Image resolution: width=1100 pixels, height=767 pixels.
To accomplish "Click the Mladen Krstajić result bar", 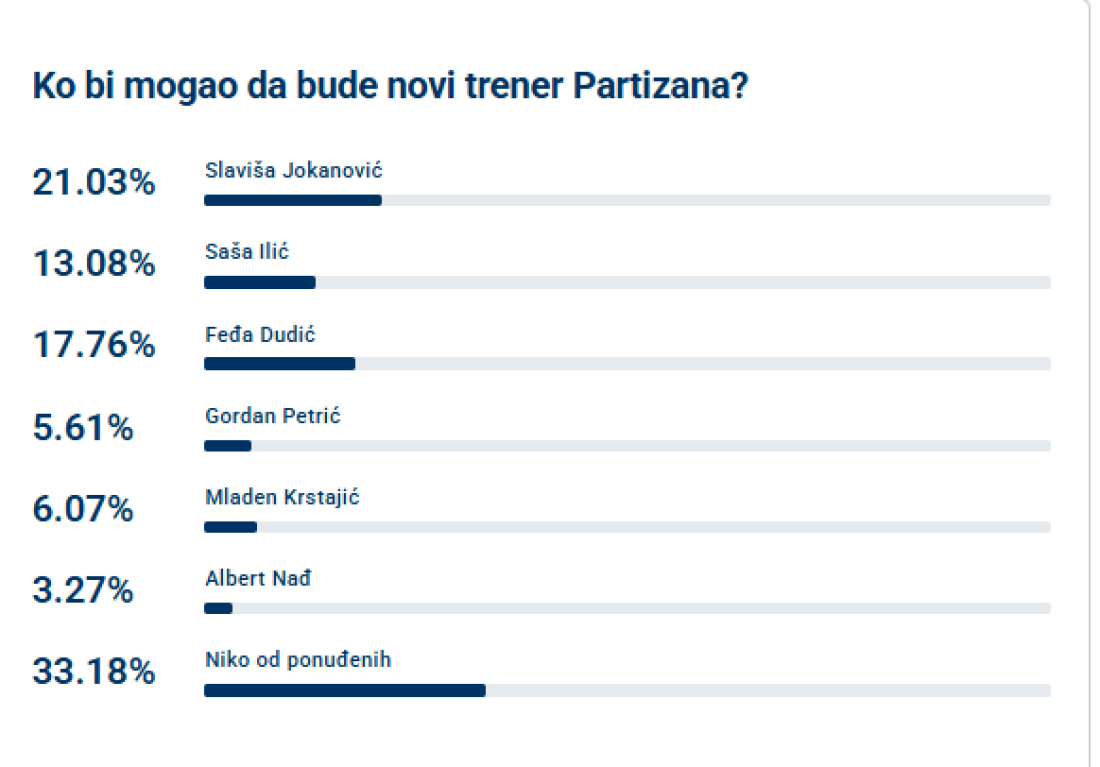I will point(627,527).
